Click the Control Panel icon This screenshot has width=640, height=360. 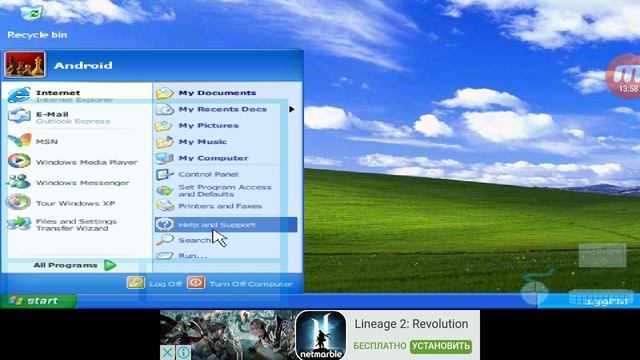click(165, 174)
